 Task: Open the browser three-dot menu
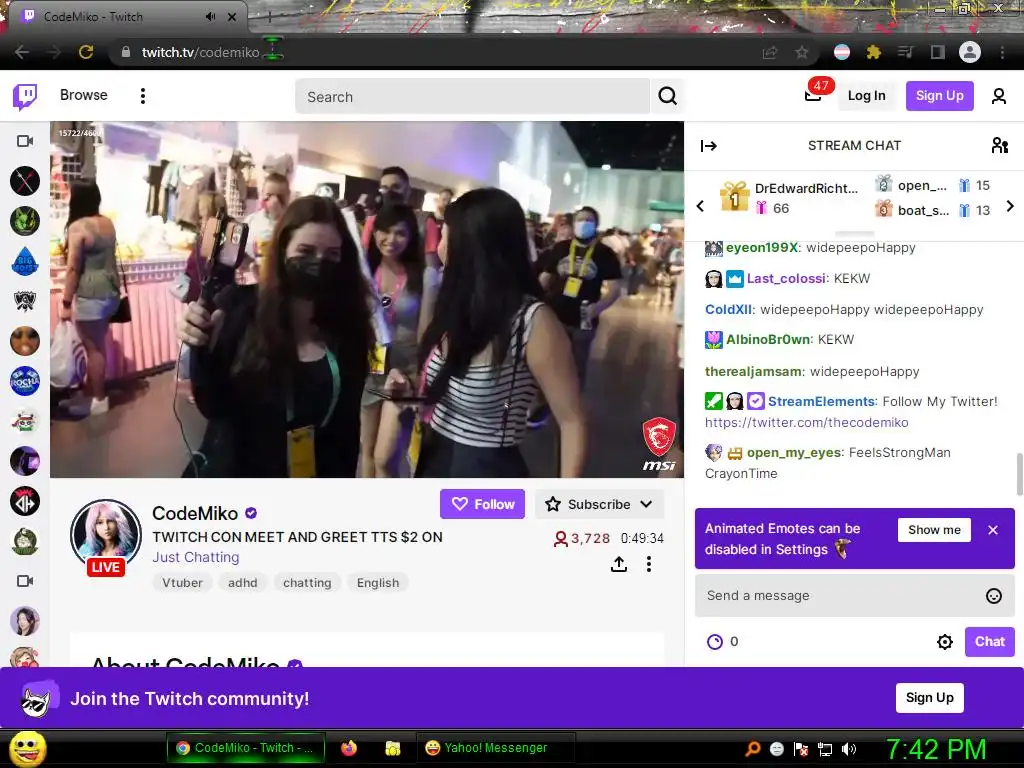pos(1002,52)
